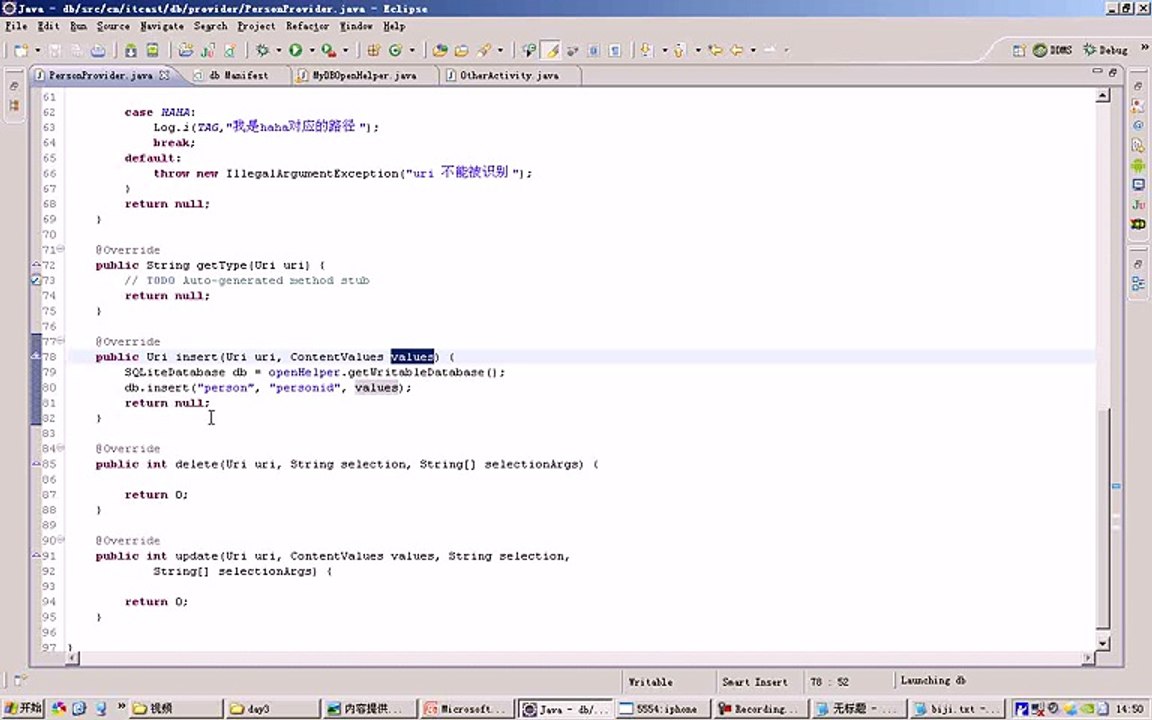Open the Android SDK Manager icon
Image resolution: width=1152 pixels, height=720 pixels.
click(x=131, y=50)
